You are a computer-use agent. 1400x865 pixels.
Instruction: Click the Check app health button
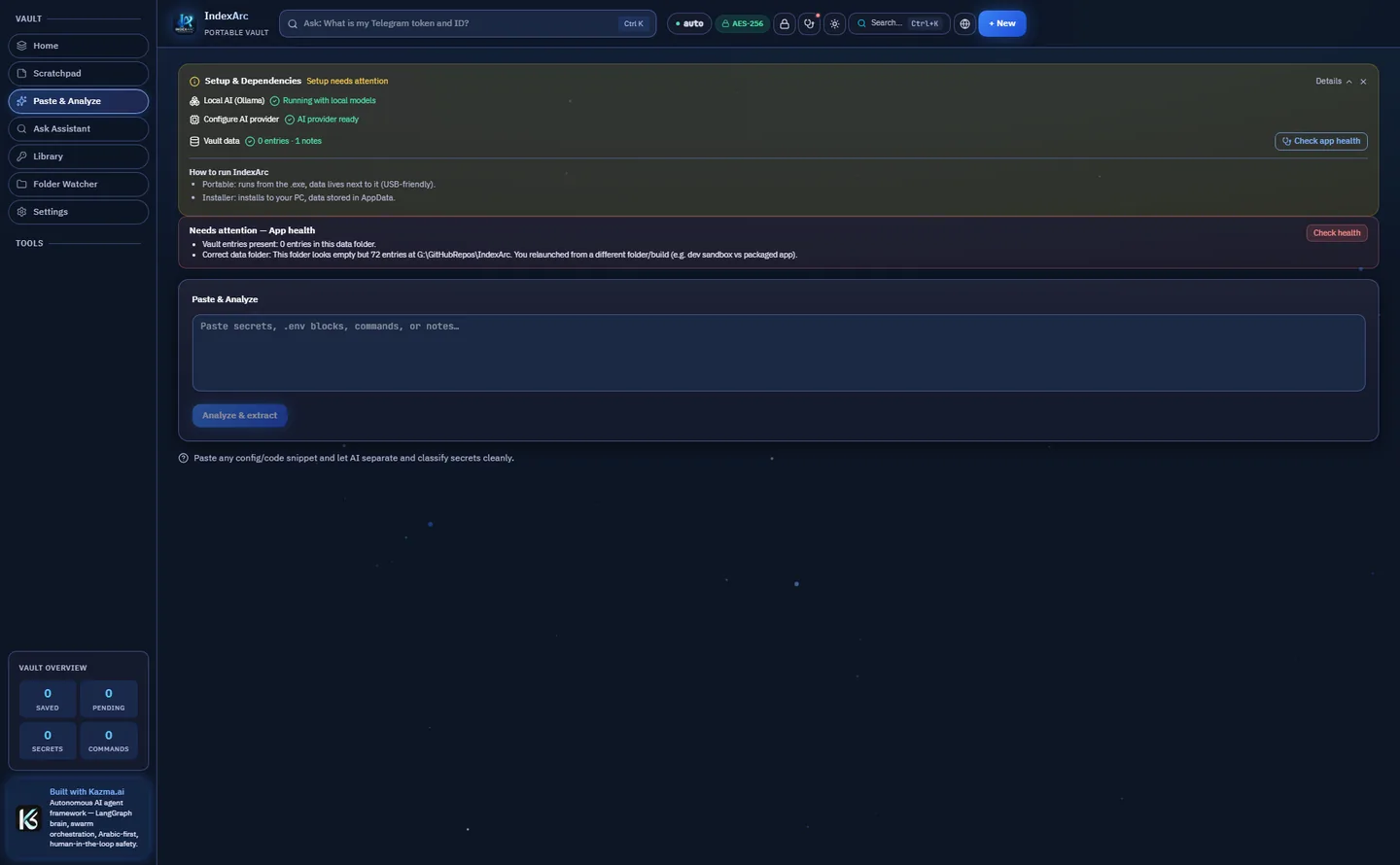pos(1321,141)
